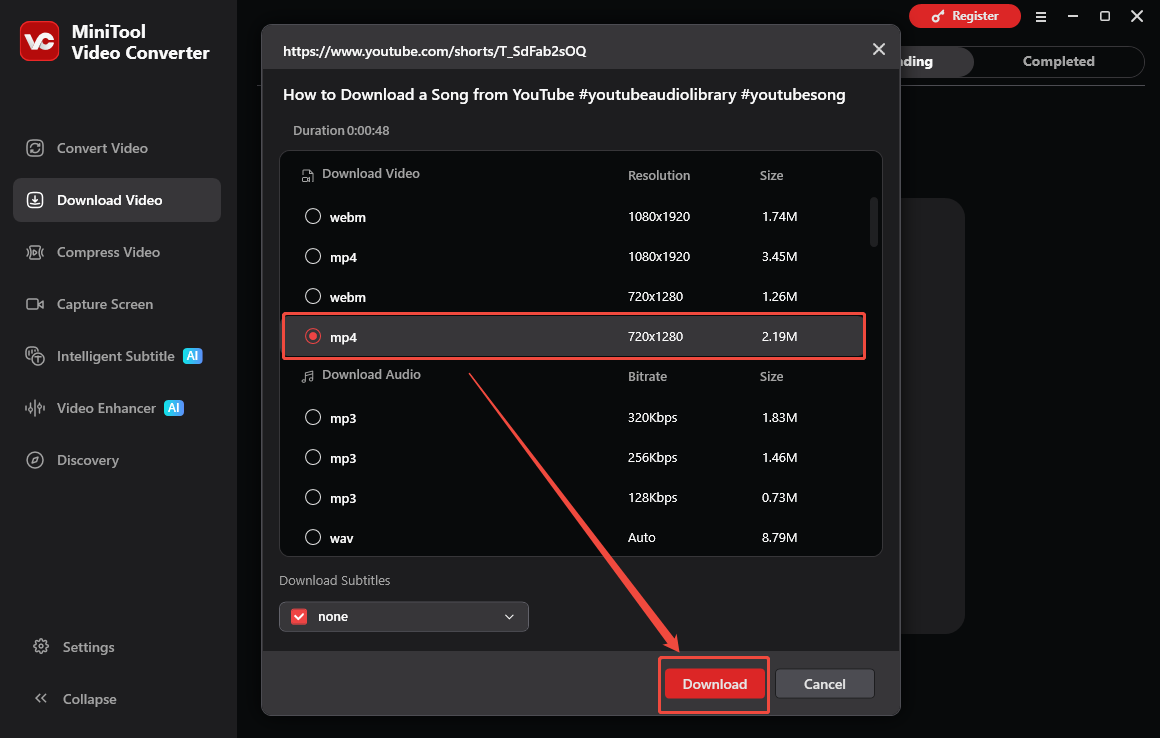This screenshot has height=738, width=1160.
Task: Collapse the sidebar using the Collapse label
Action: click(90, 699)
